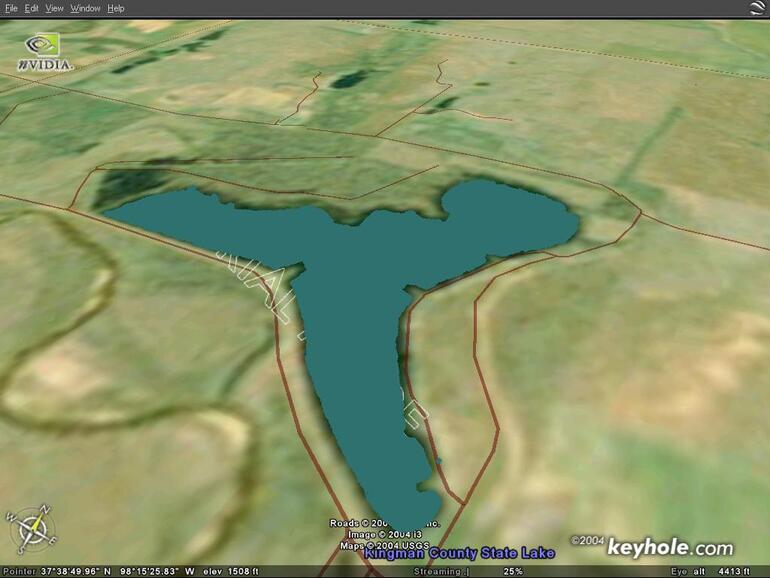Open the Window menu
This screenshot has width=770, height=578.
(85, 8)
